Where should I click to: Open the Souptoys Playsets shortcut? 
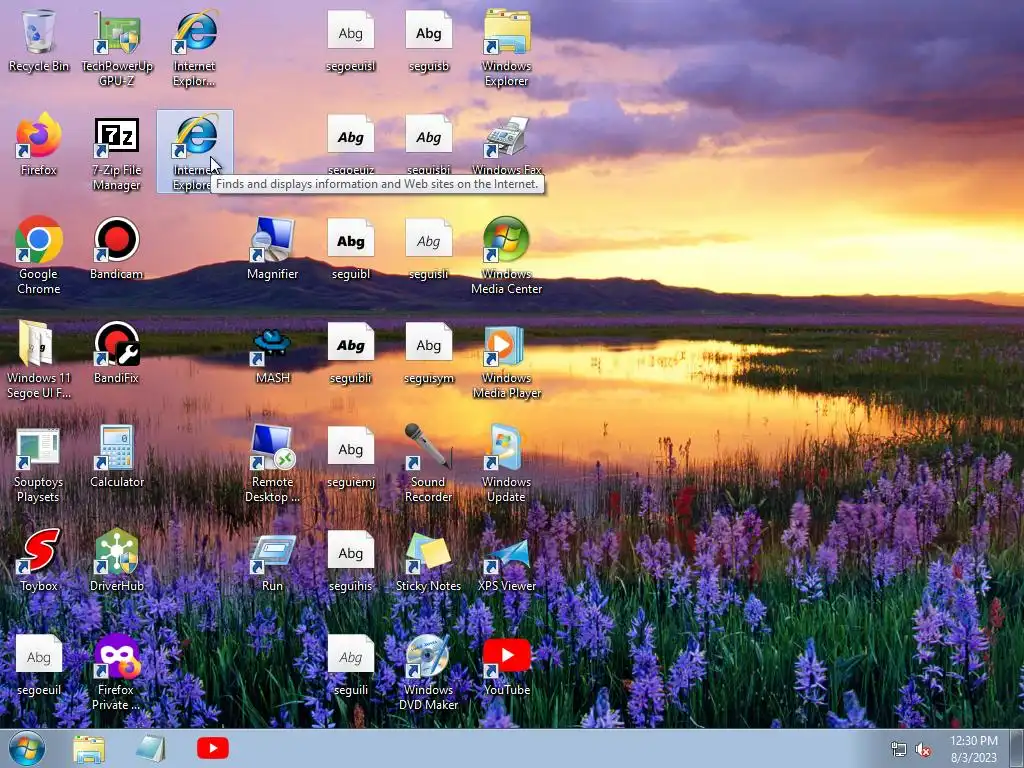39,463
